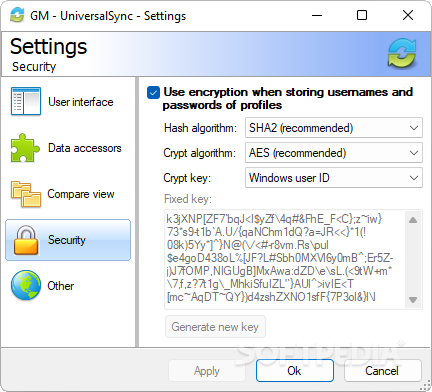Click the Apply button
This screenshot has width=432, height=392.
coord(207,371)
